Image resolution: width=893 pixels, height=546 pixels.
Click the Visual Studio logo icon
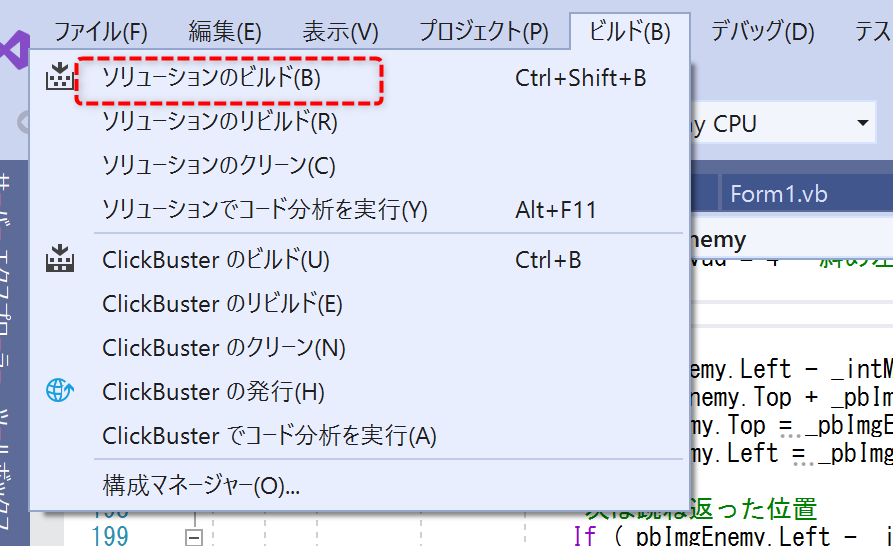click(x=15, y=50)
